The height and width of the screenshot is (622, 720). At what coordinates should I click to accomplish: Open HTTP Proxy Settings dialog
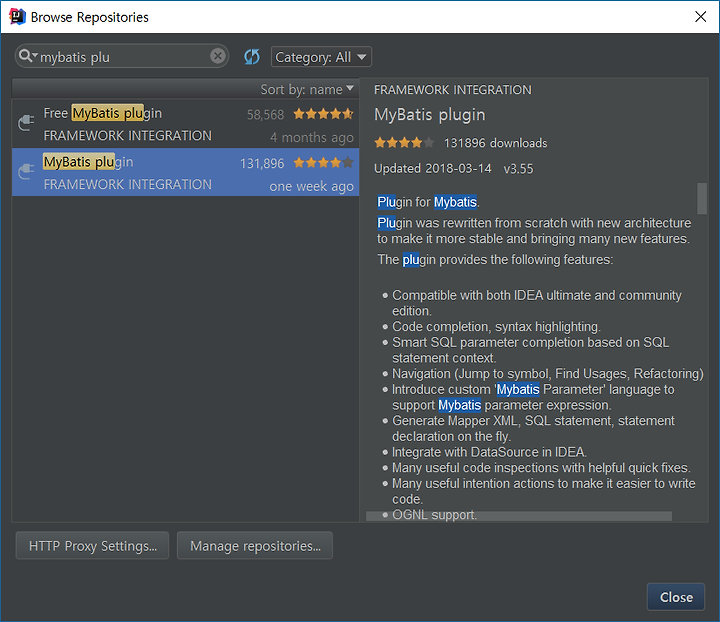point(92,545)
